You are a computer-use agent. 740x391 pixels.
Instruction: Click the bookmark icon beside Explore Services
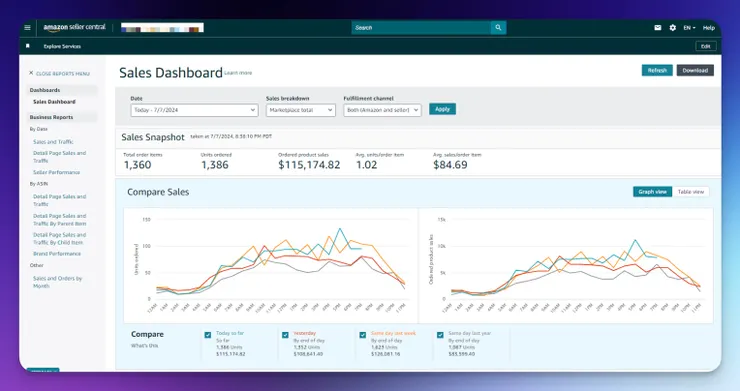tap(27, 46)
